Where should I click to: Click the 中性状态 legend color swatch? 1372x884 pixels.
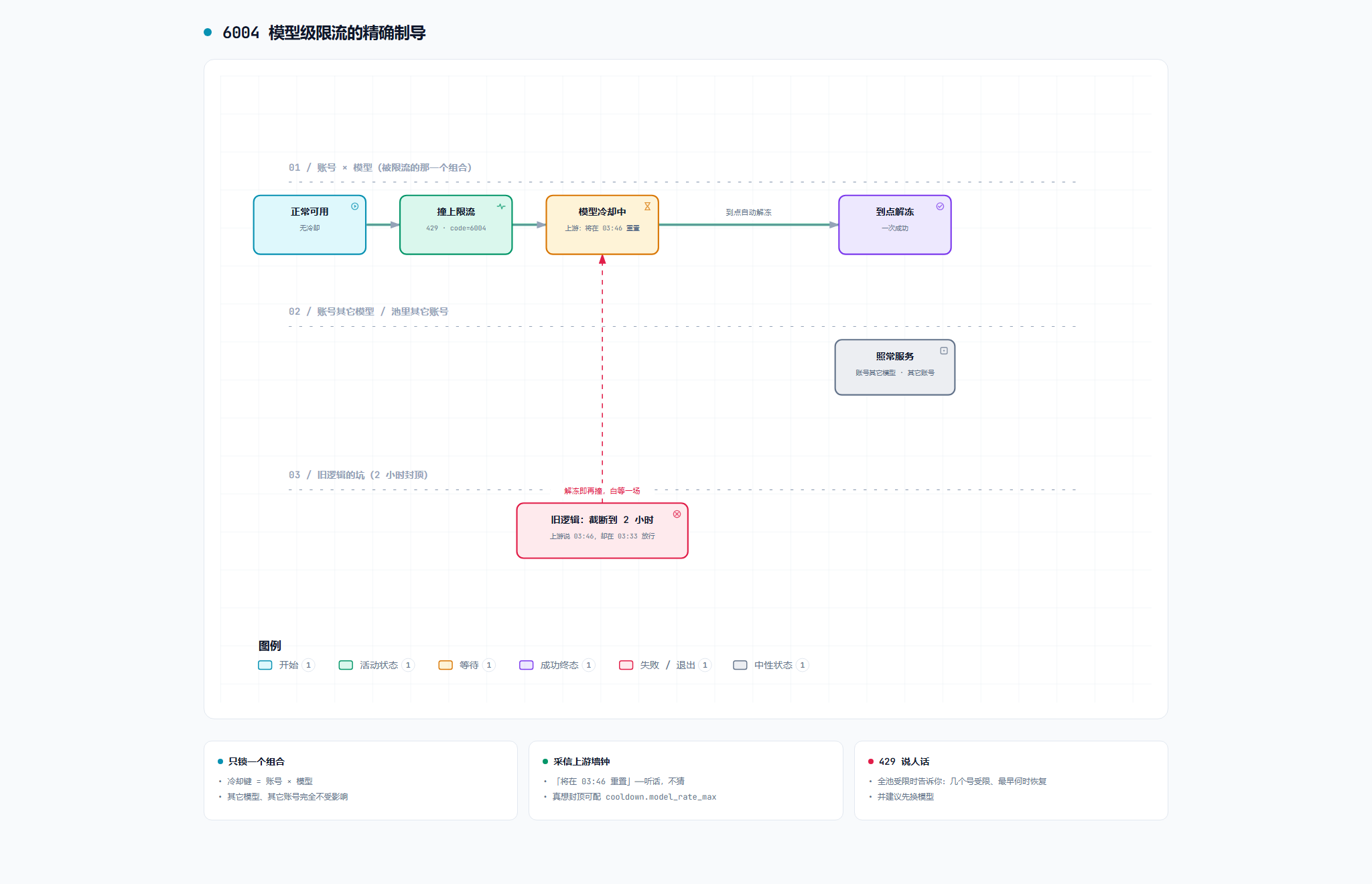pyautogui.click(x=740, y=665)
